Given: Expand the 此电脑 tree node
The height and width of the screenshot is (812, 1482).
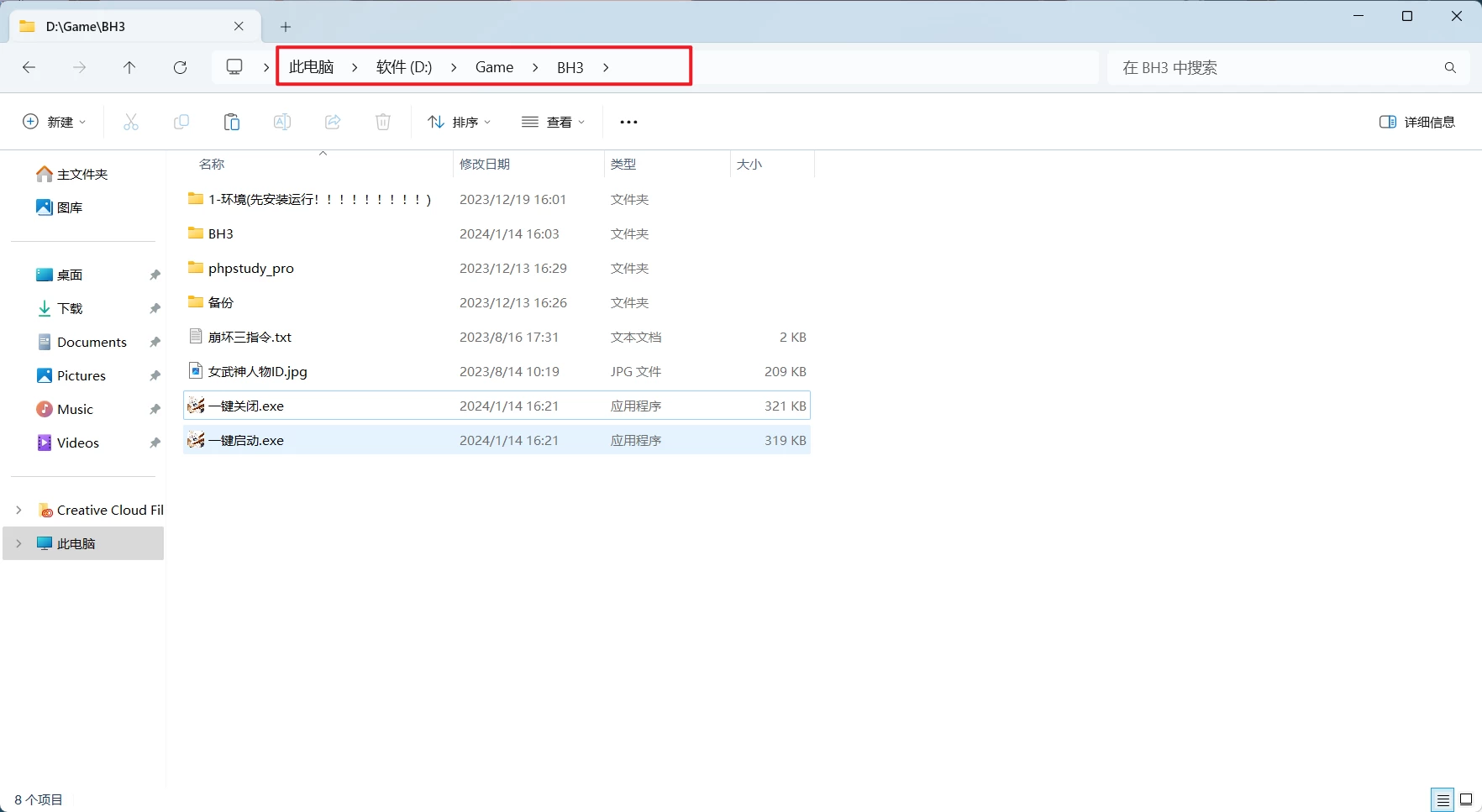Looking at the screenshot, I should coord(18,543).
